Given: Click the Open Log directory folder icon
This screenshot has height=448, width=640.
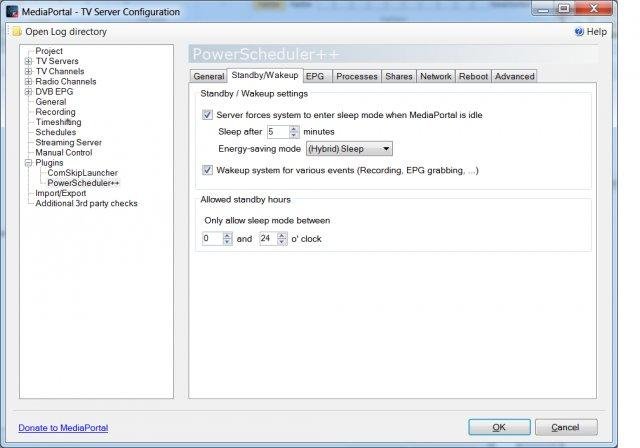Looking at the screenshot, I should (16, 32).
